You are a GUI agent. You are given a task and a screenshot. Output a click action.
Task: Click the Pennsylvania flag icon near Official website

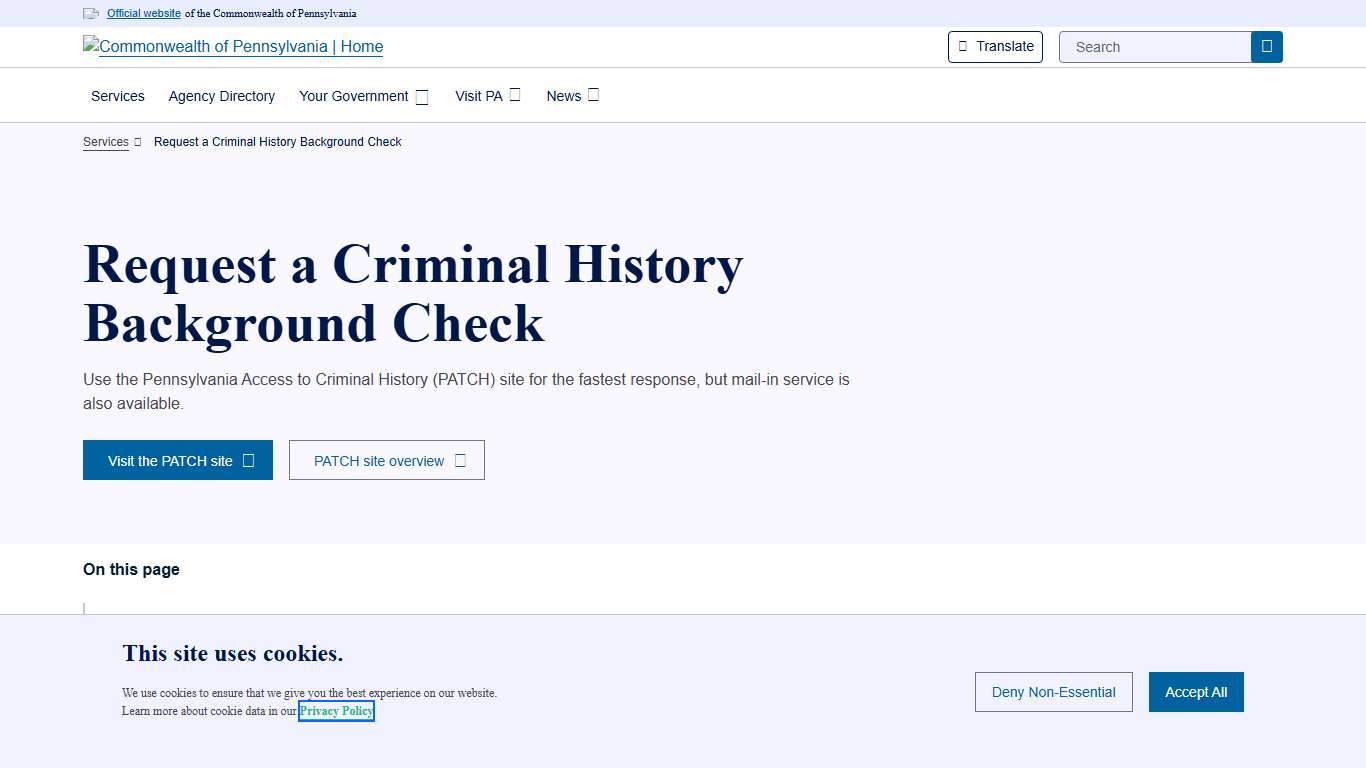tap(90, 13)
